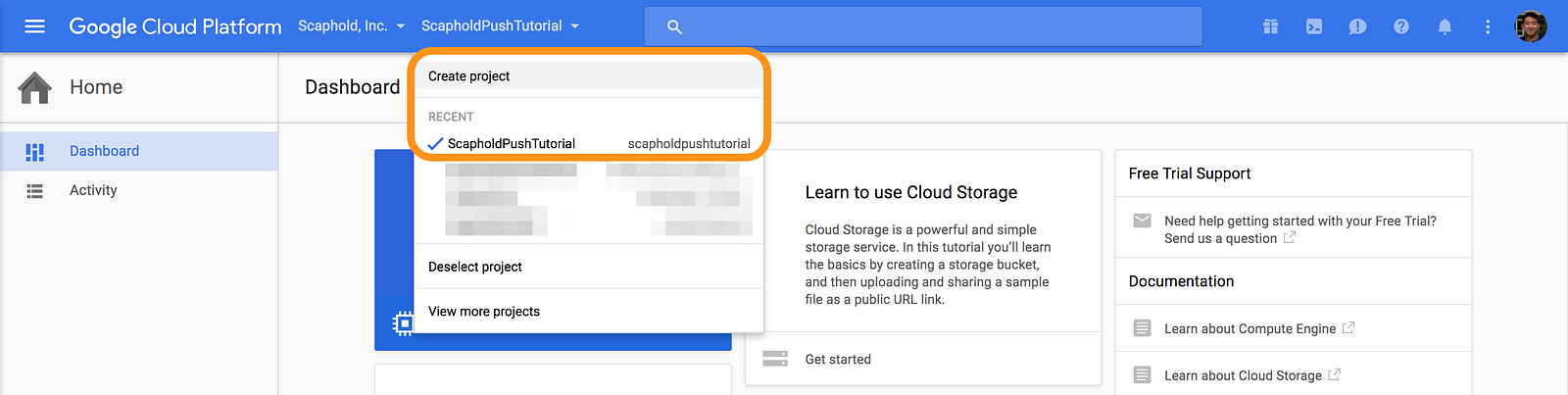Expand the Scaphold, Inc. organization dropdown
Image resolution: width=1568 pixels, height=395 pixels.
(351, 26)
